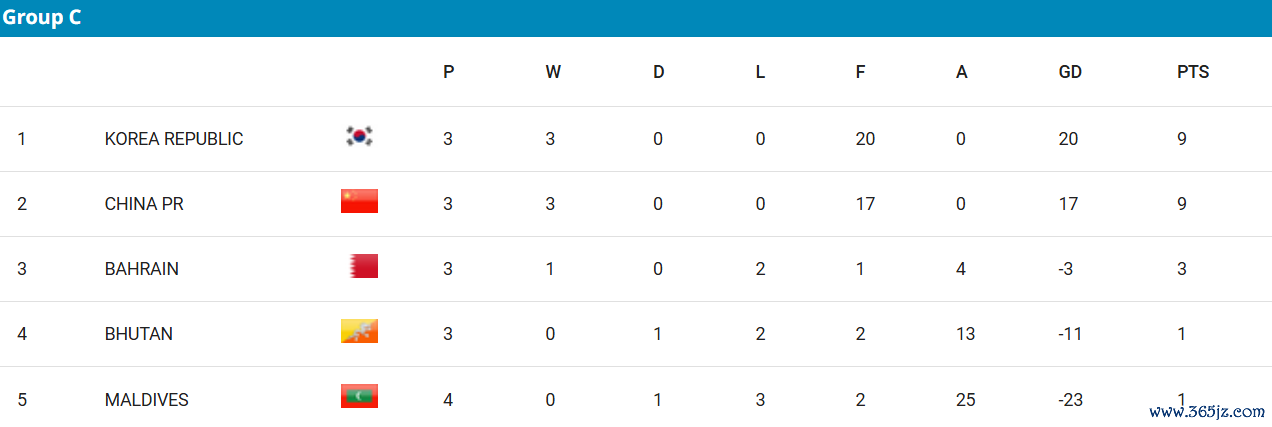Click the China PR flag icon
Viewport: 1272px width, 427px height.
click(x=359, y=201)
